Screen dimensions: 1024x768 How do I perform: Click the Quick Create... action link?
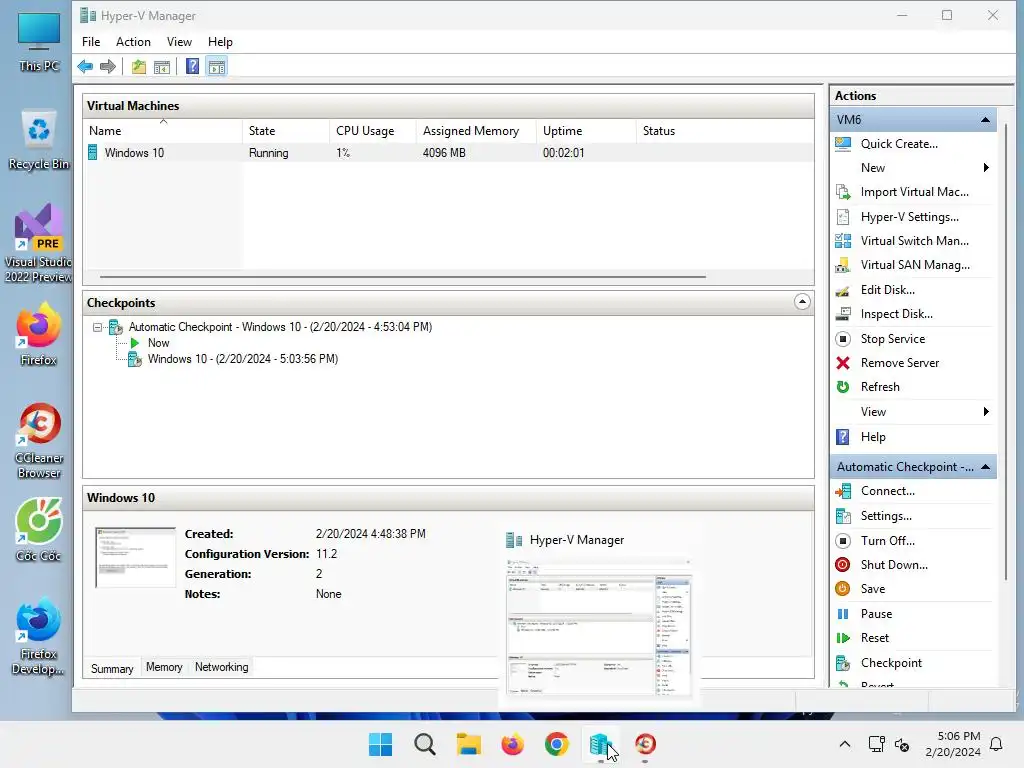(x=899, y=144)
